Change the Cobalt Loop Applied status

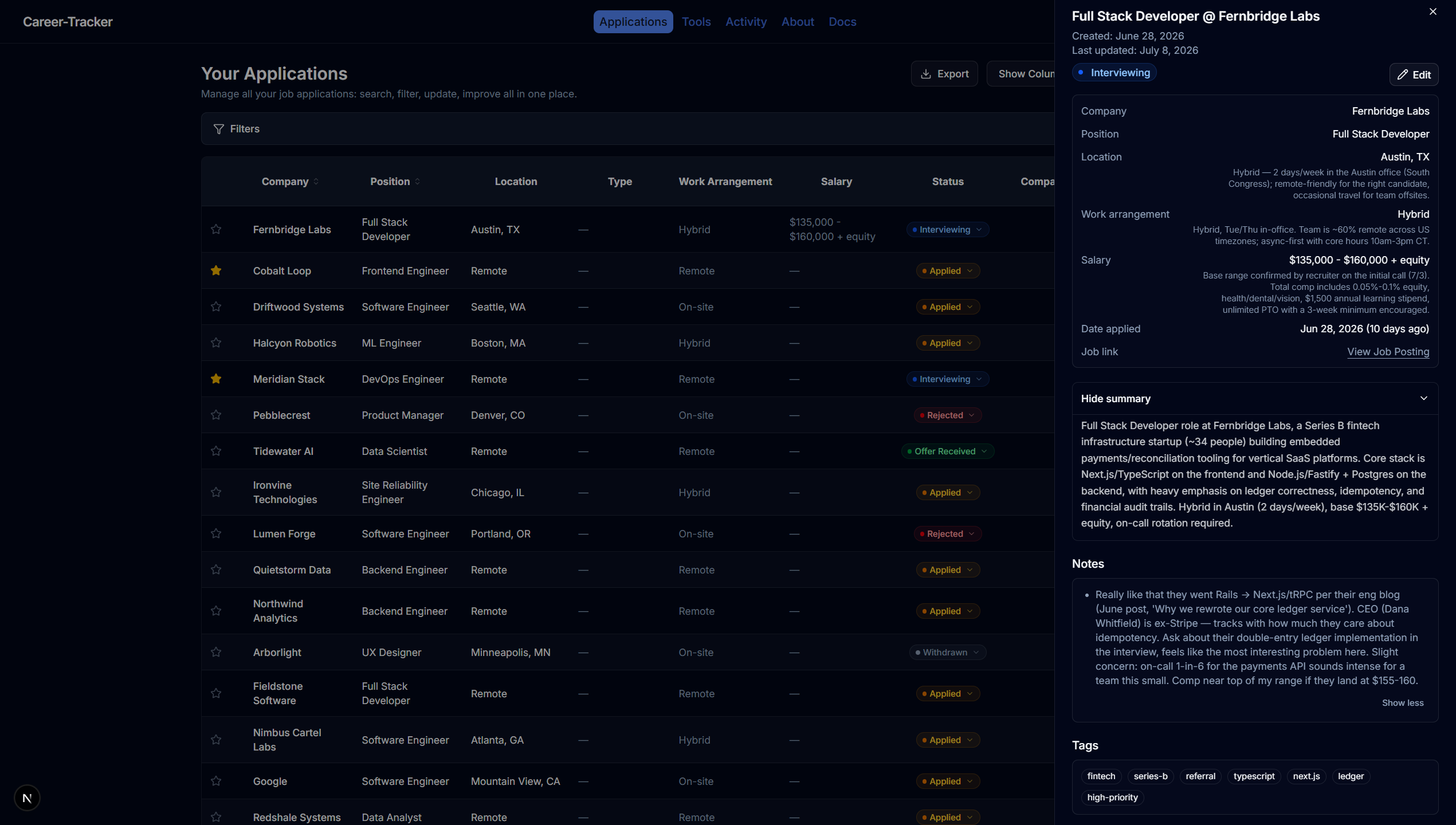click(x=947, y=271)
